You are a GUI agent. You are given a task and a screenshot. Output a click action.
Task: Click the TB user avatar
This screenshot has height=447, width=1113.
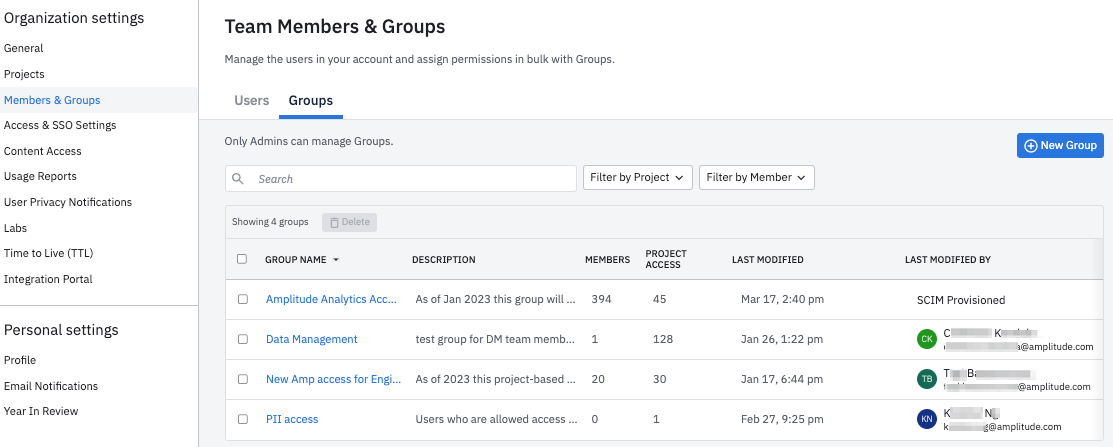(x=927, y=379)
